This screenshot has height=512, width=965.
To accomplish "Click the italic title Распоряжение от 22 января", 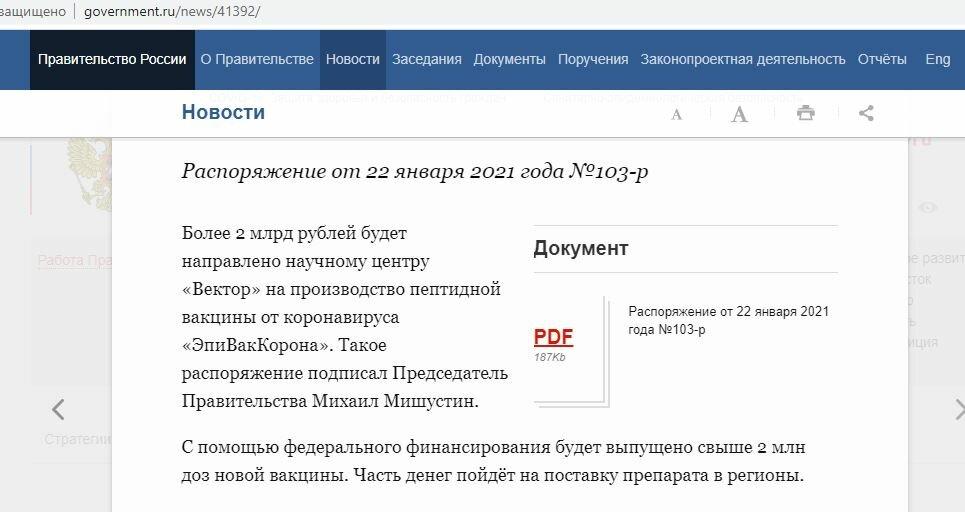I will tap(415, 171).
